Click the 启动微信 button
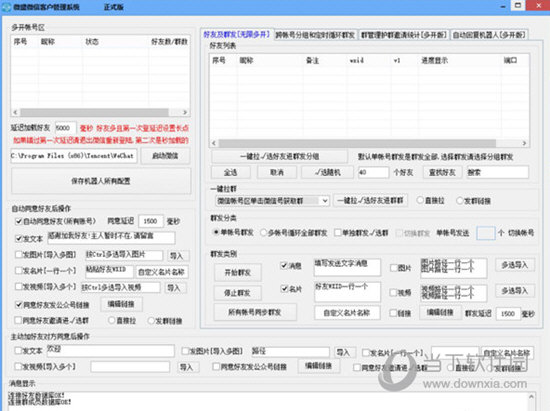Viewport: 550px width, 411px height. coord(165,156)
